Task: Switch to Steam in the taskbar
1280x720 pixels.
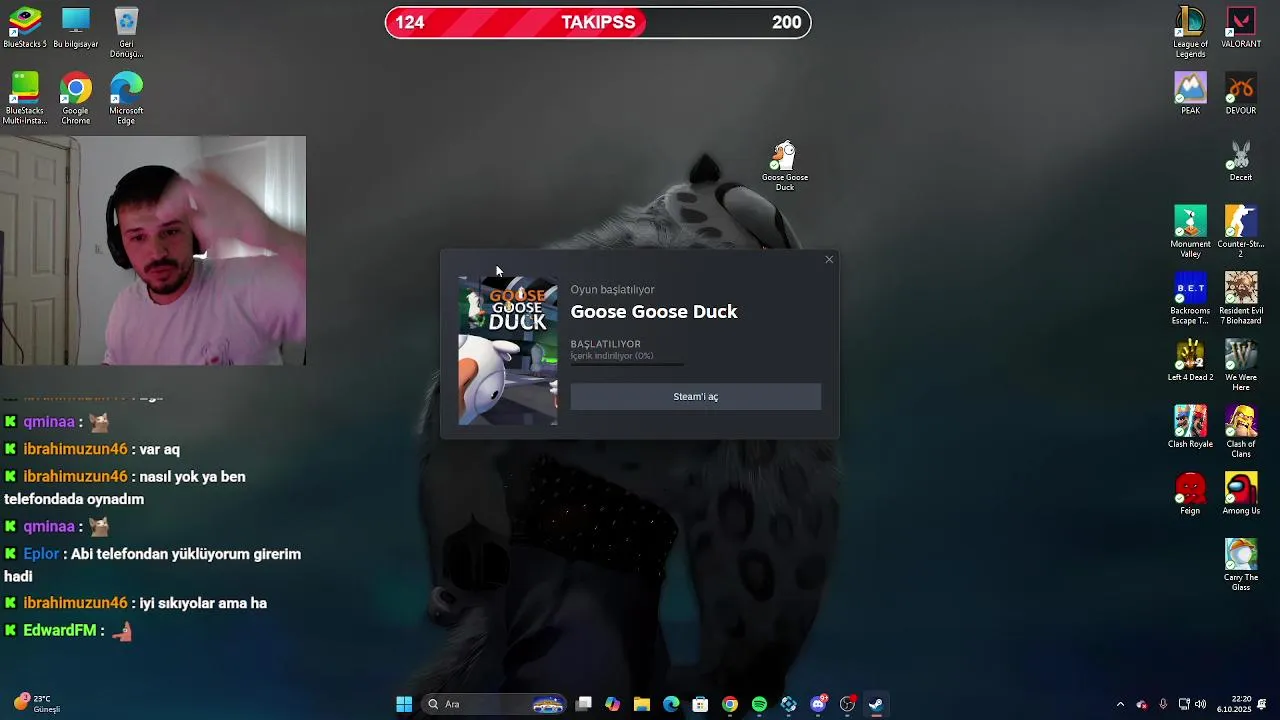Action: (876, 704)
